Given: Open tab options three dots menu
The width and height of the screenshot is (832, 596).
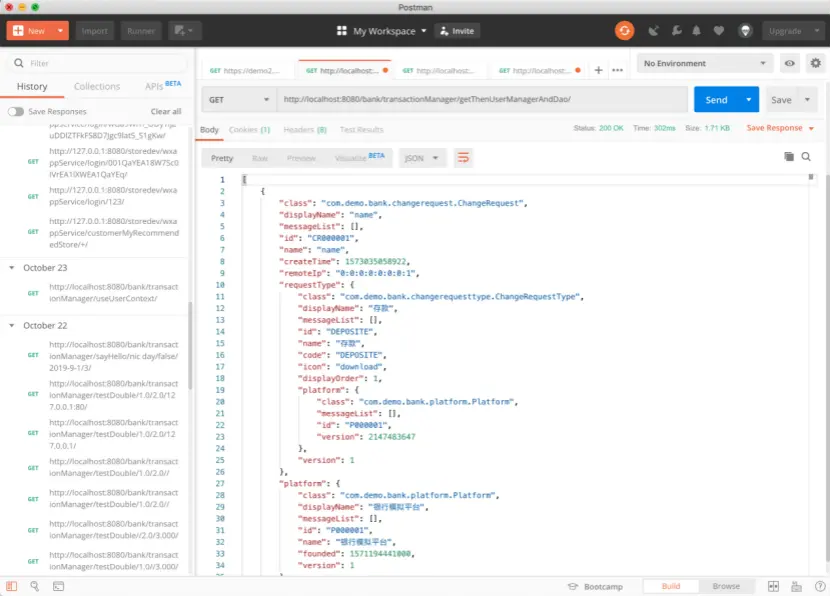Looking at the screenshot, I should [617, 70].
